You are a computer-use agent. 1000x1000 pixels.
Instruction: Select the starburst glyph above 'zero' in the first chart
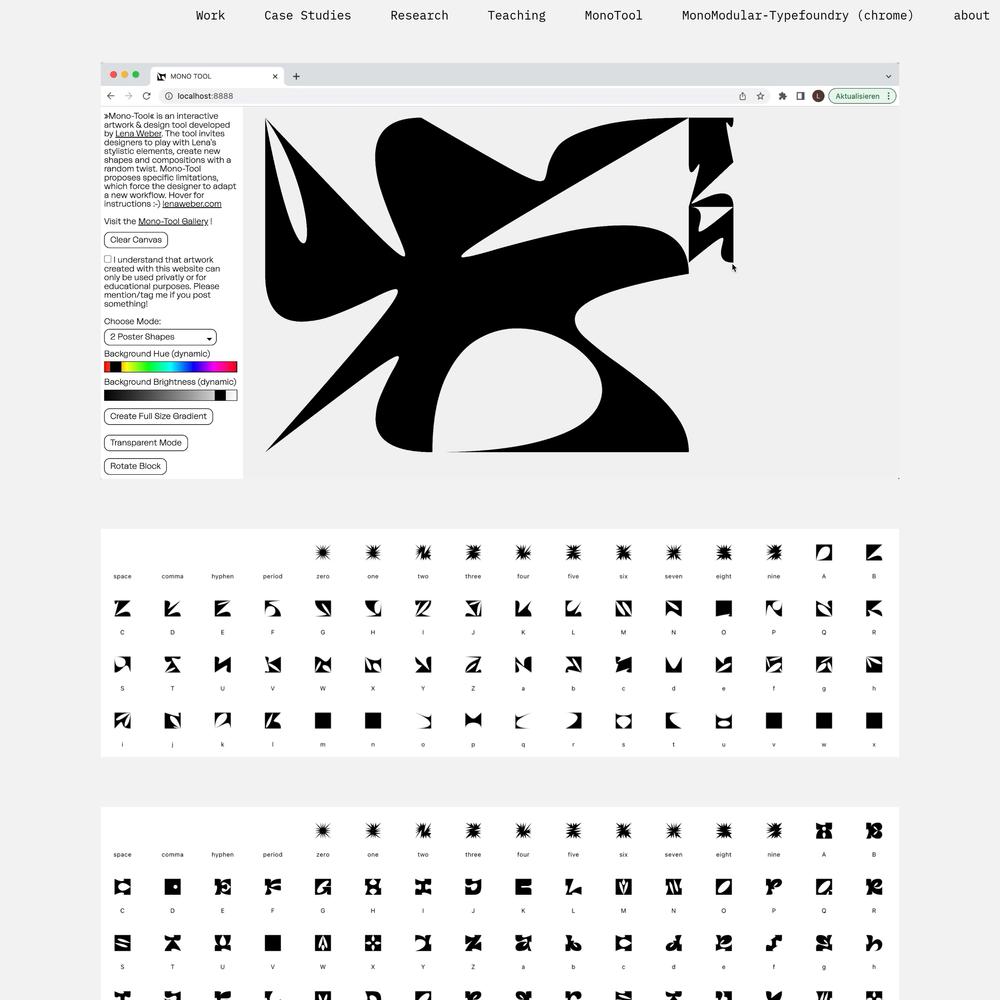pyautogui.click(x=323, y=552)
